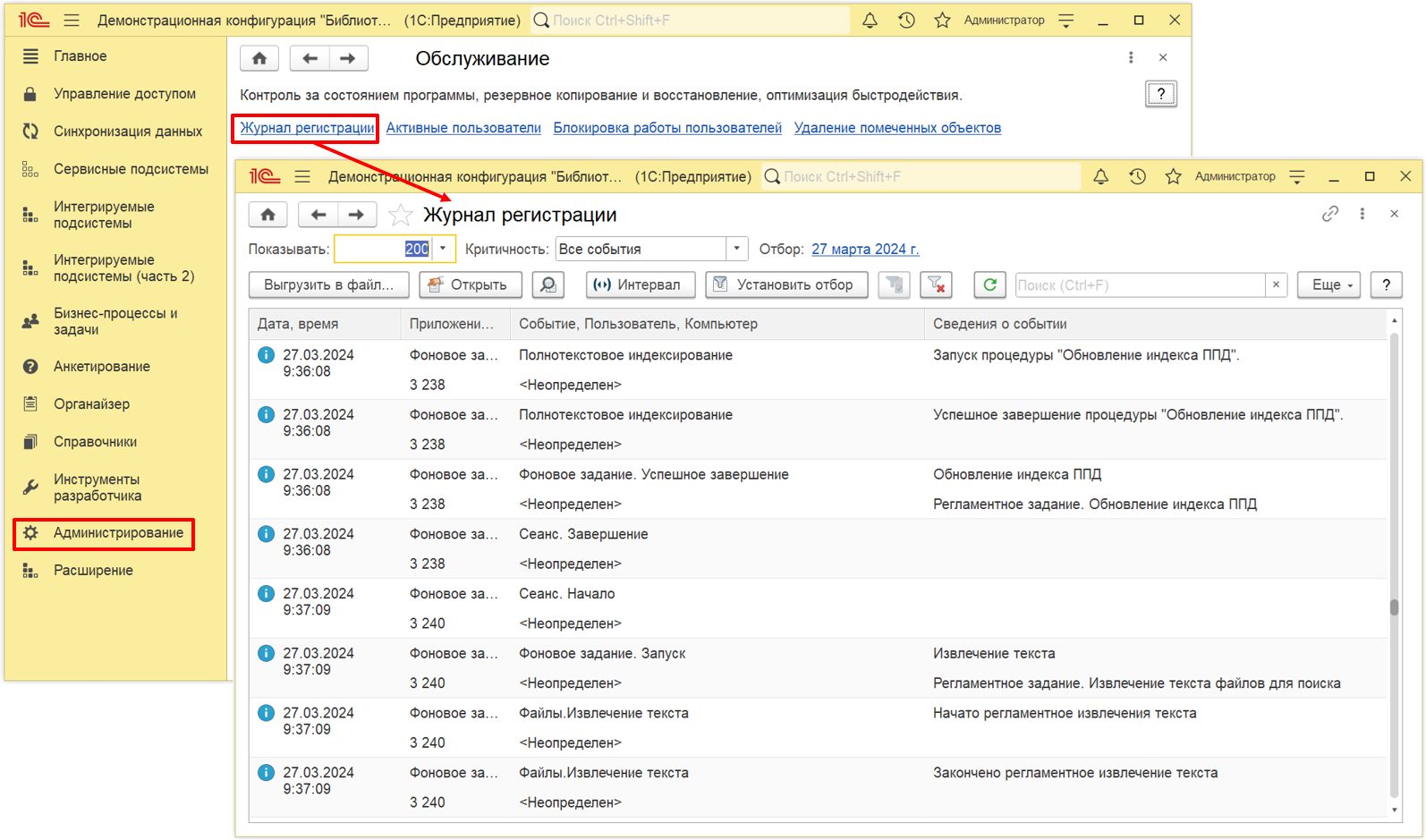
Task: Click Установить отбор button
Action: (x=786, y=284)
